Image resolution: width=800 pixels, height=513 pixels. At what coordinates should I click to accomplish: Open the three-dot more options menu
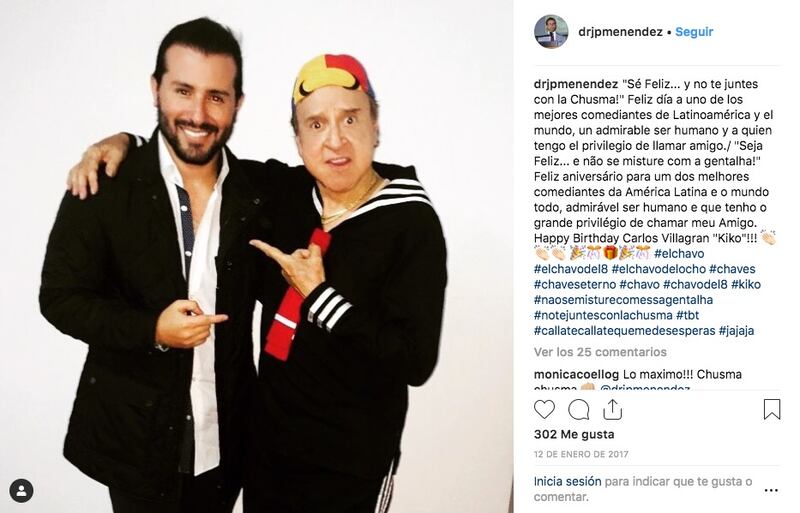click(771, 490)
